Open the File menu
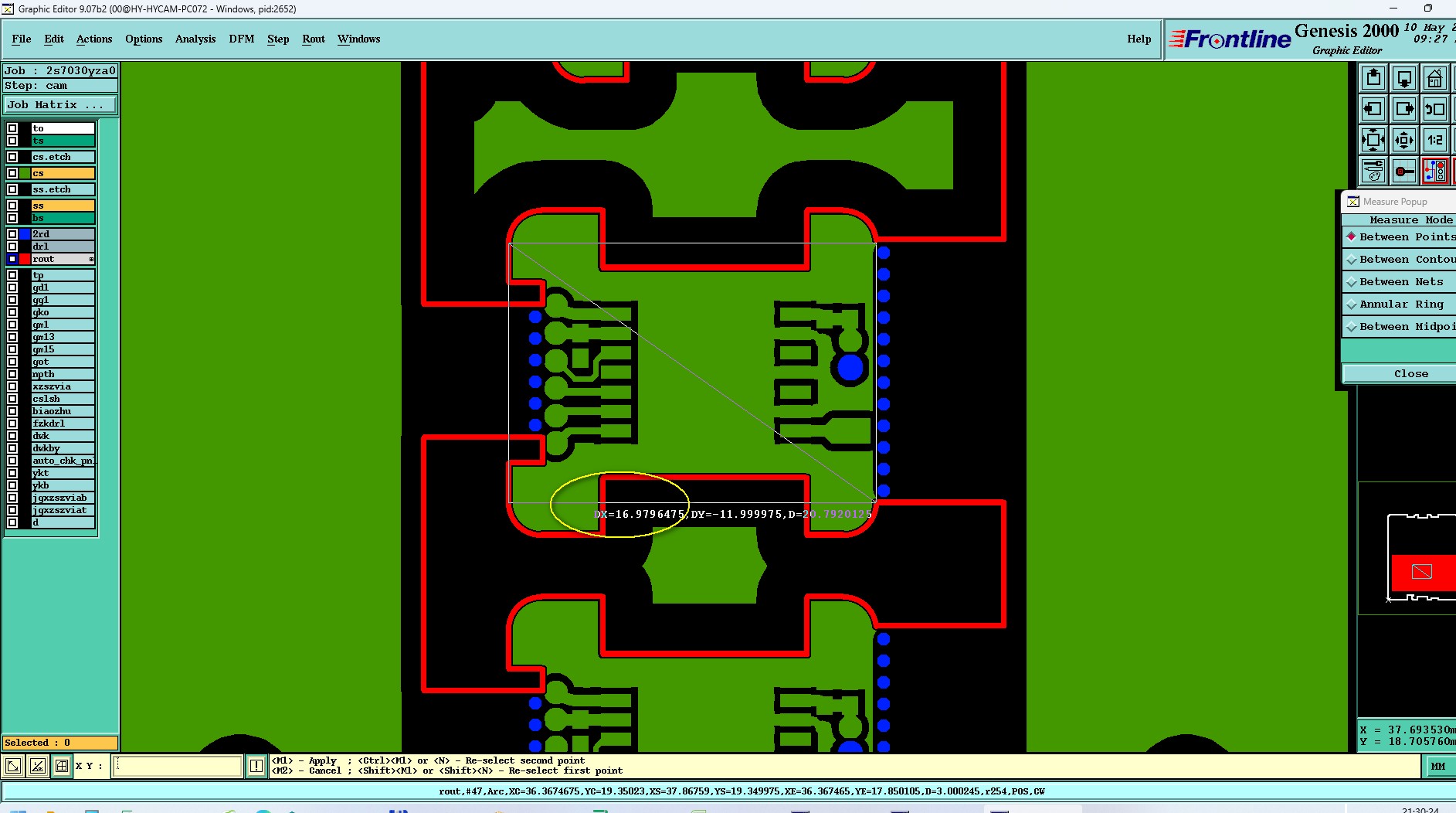 coord(22,39)
